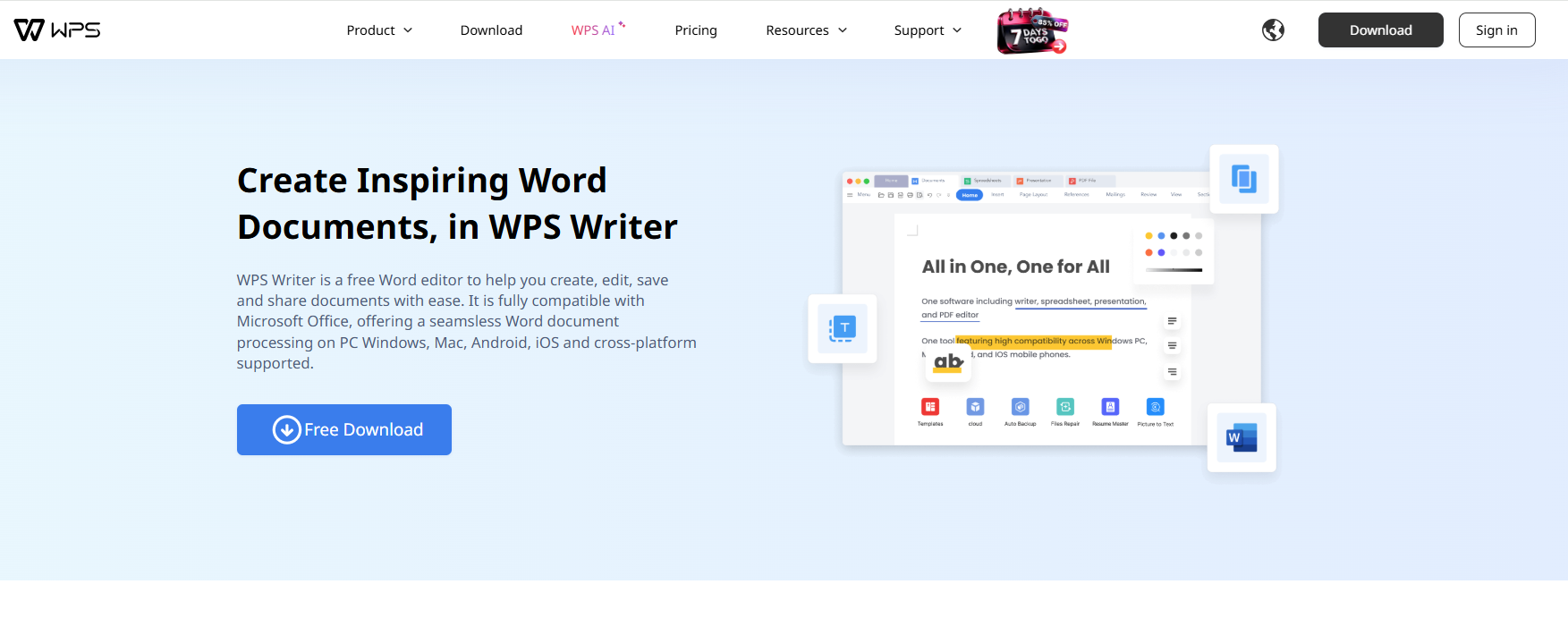1568x635 pixels.
Task: Expand the Product dropdown menu
Action: click(379, 30)
